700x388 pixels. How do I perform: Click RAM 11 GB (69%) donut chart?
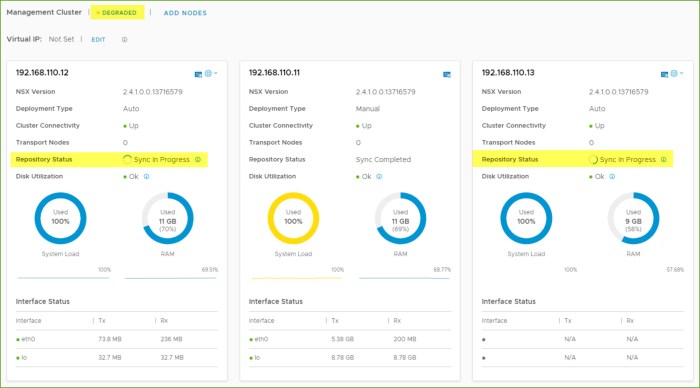[x=400, y=218]
